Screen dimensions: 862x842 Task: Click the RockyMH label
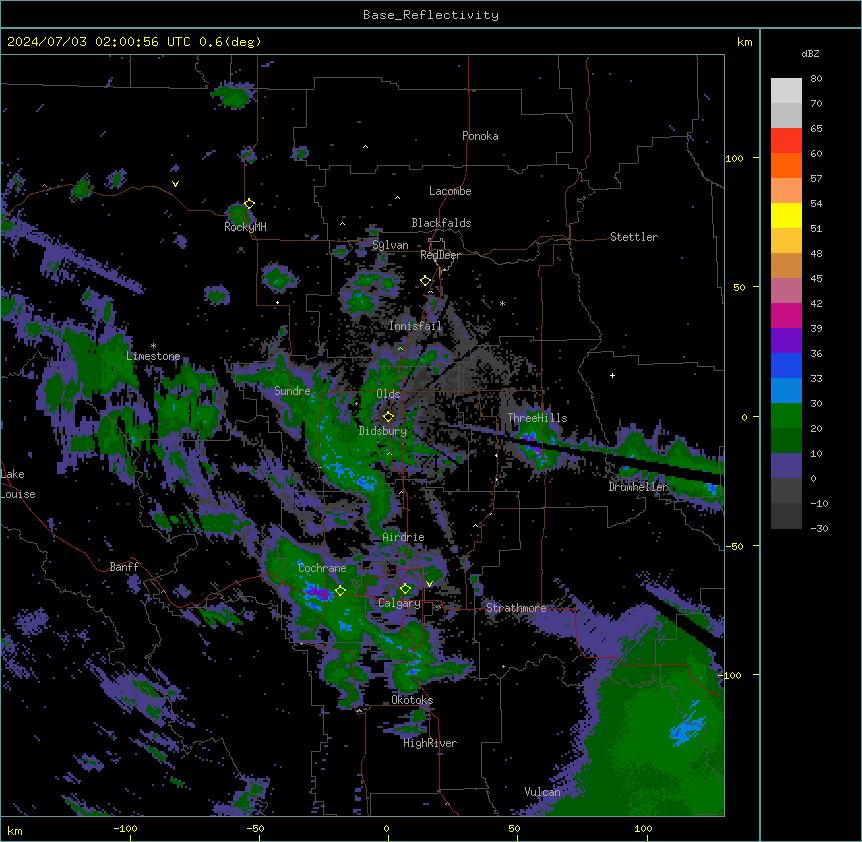(245, 227)
